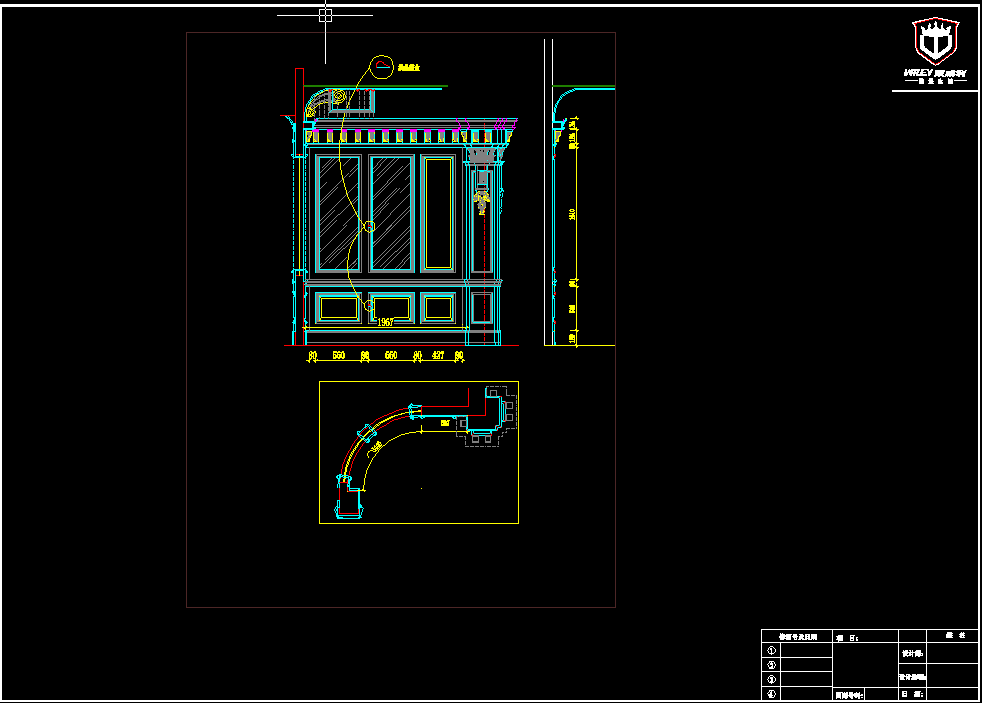This screenshot has height=703, width=982.
Task: Select the circled number 3 in revision table
Action: click(771, 680)
